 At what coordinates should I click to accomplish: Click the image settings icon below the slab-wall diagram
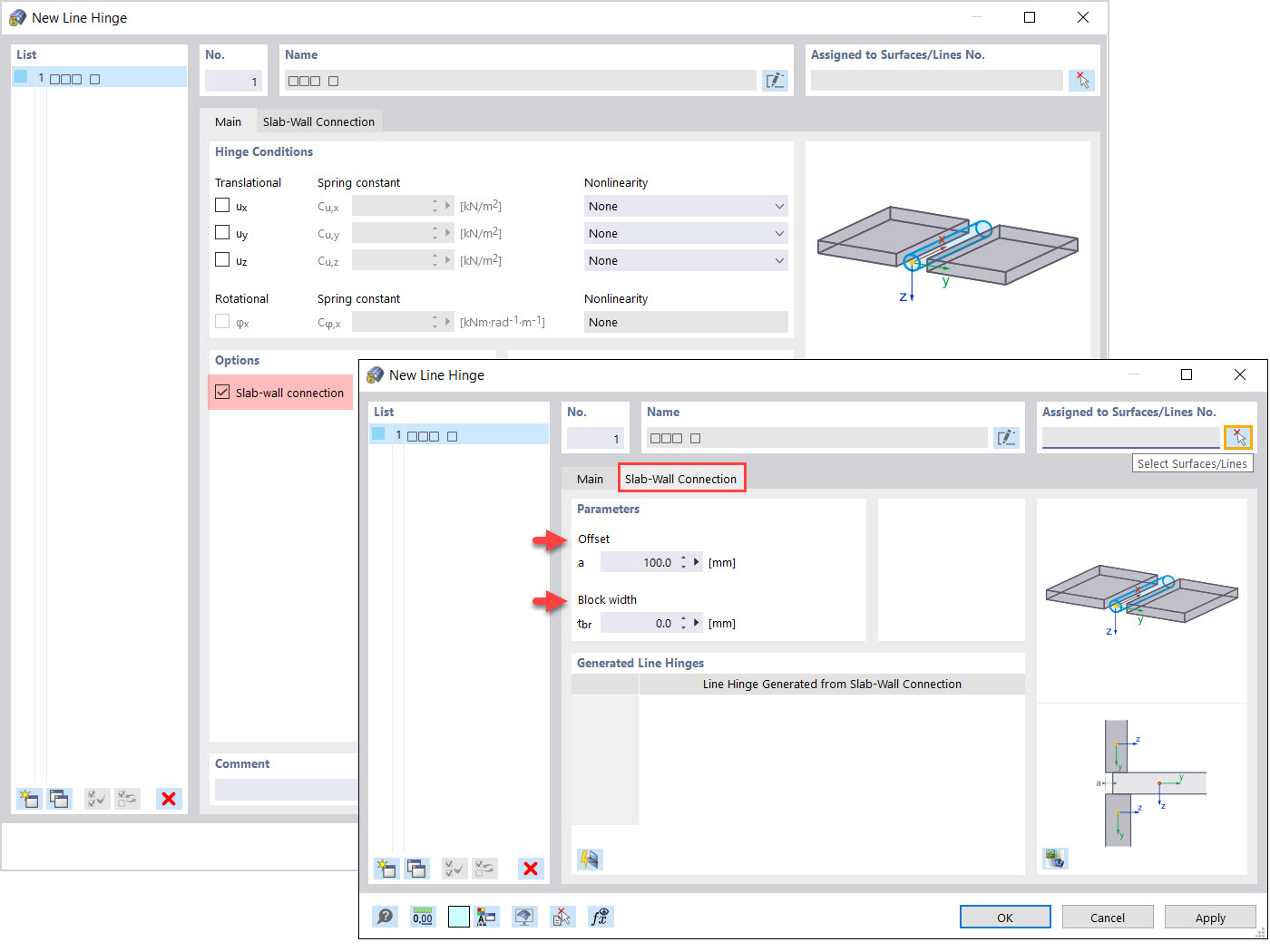[x=1055, y=858]
